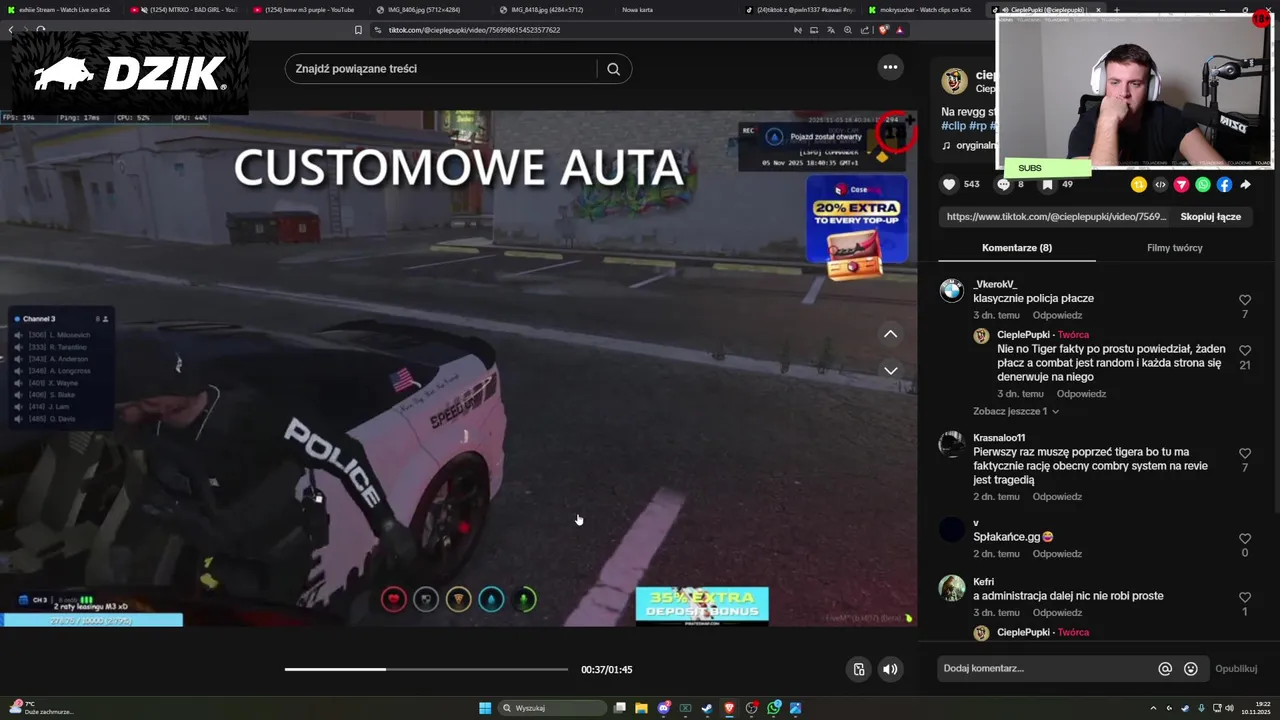
Task: Click the tiktok.com address bar URL
Action: coord(474,30)
